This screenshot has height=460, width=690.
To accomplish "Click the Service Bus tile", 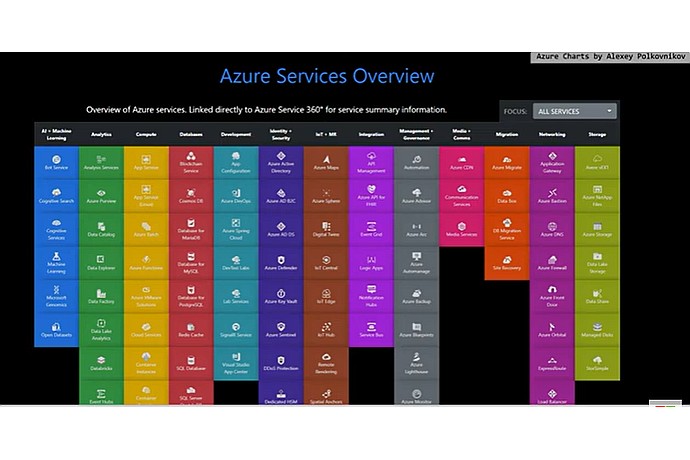I will point(371,330).
